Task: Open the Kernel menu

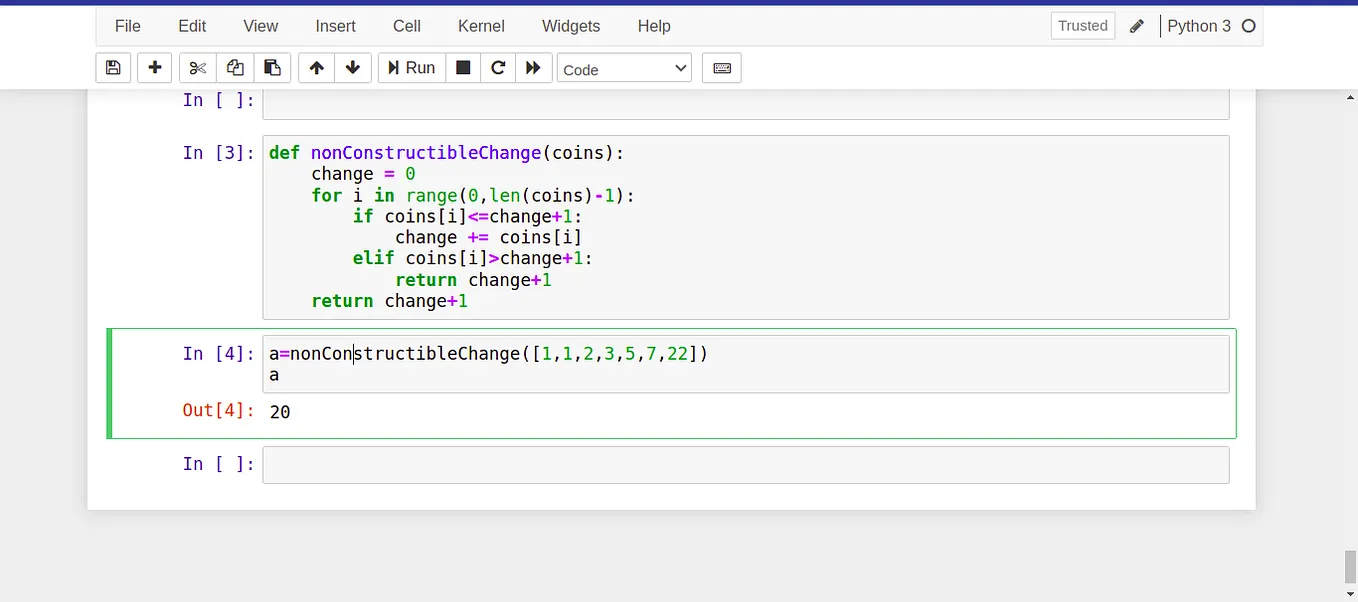Action: pyautogui.click(x=481, y=26)
